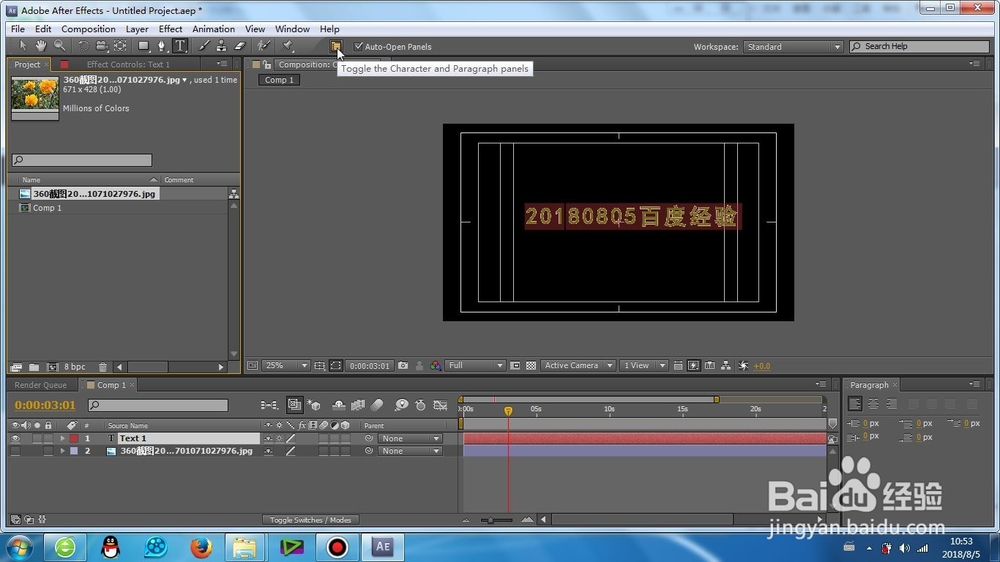This screenshot has width=1000, height=562.
Task: Toggle the Character and Paragraph panels button
Action: point(335,46)
